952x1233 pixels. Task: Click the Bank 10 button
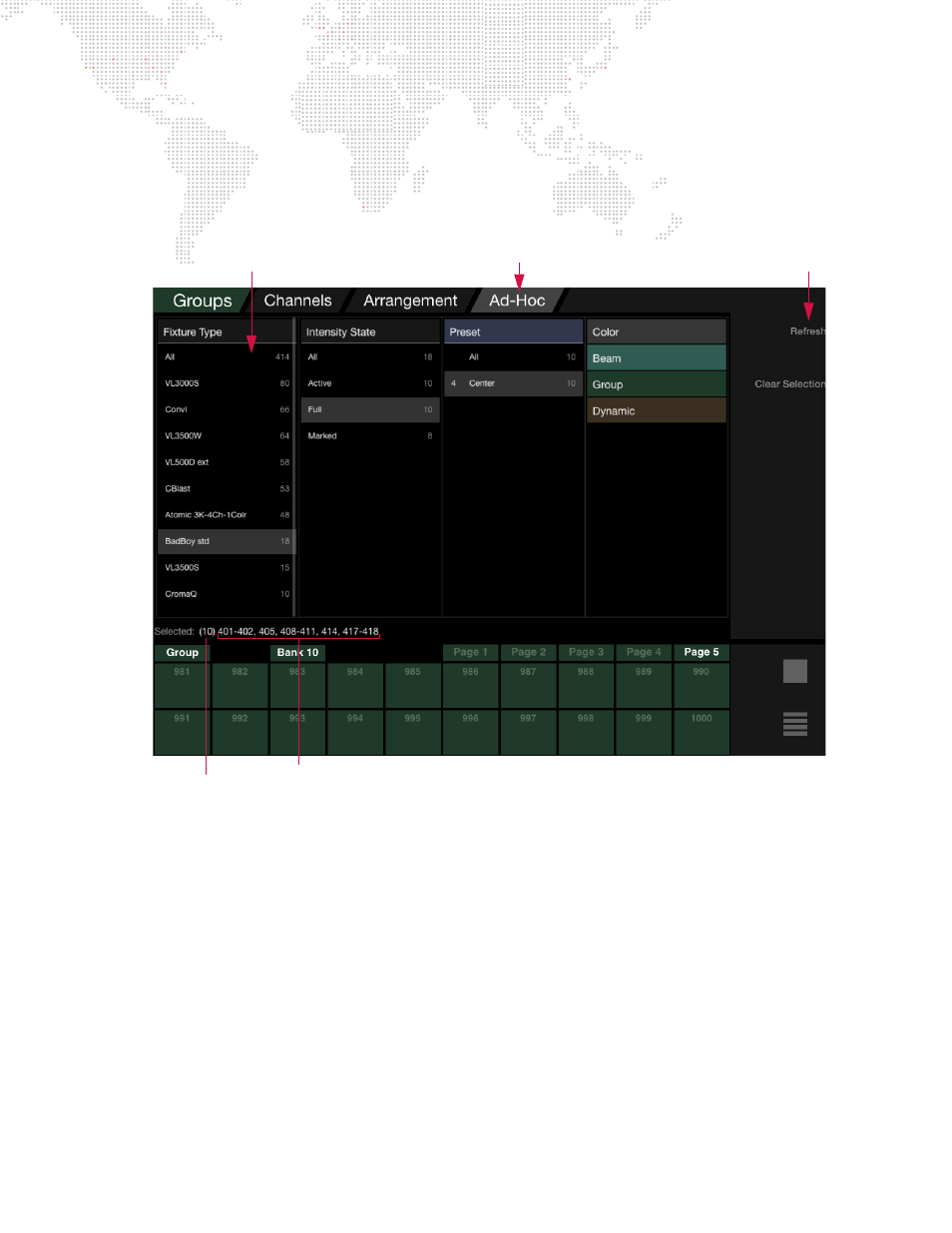point(297,652)
